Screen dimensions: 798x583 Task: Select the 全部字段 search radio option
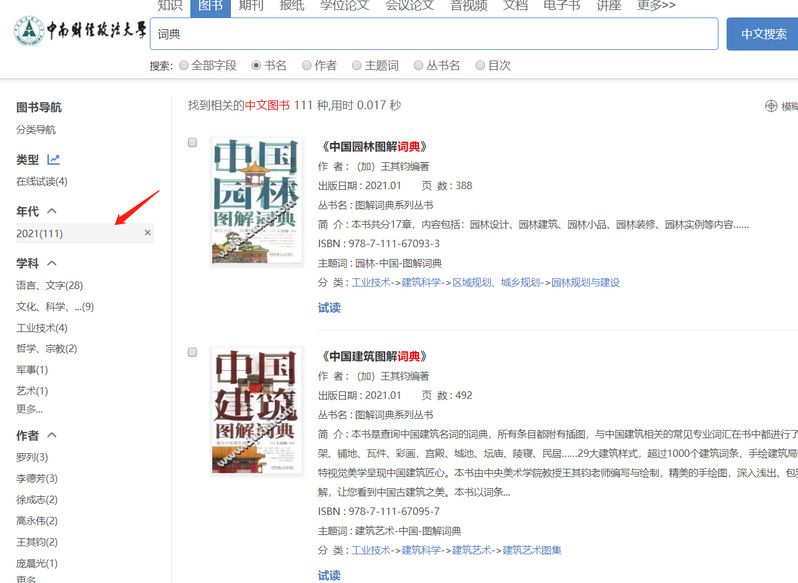(x=183, y=66)
